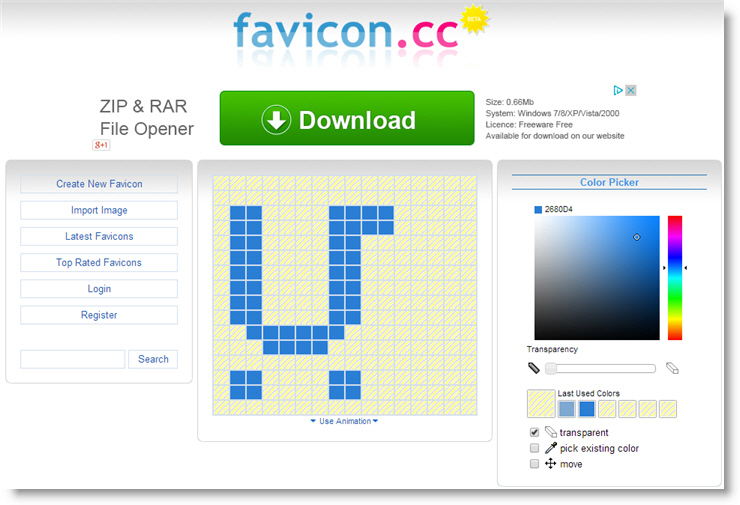
Task: Uncheck the transparent checkbox
Action: [534, 432]
